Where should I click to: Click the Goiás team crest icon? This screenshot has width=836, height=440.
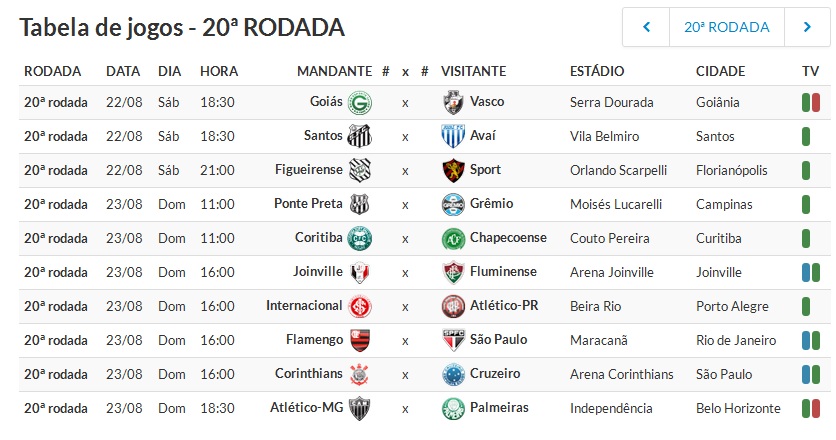(x=359, y=102)
